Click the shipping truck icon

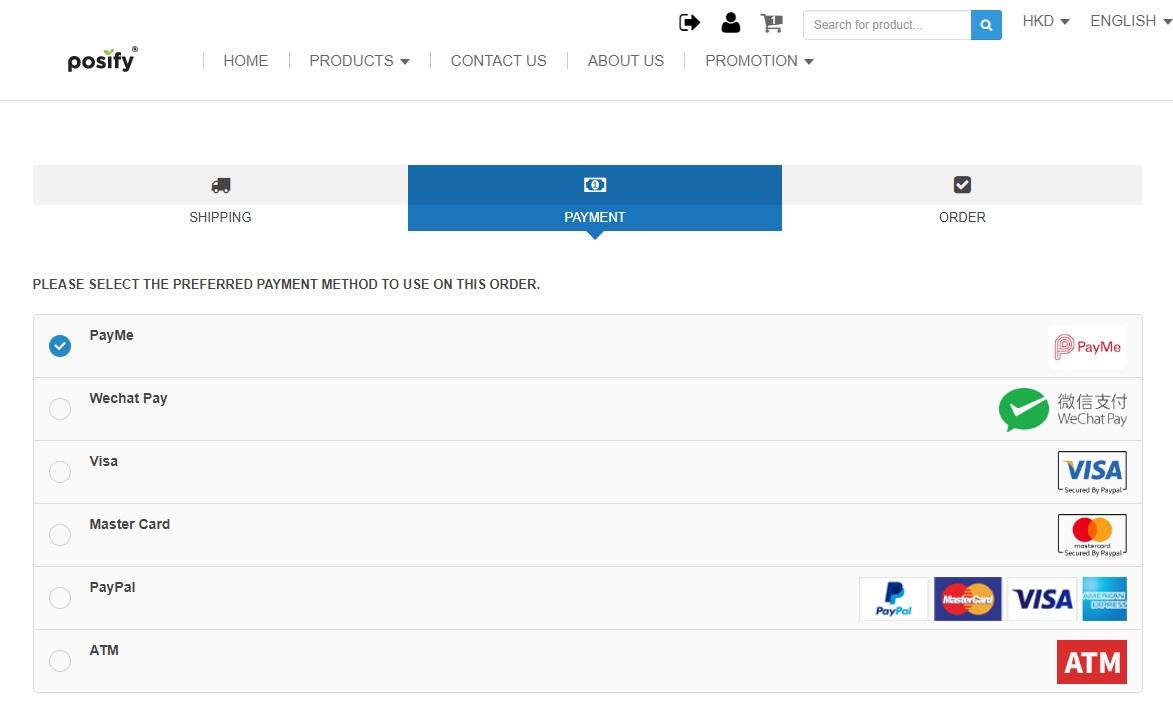221,185
